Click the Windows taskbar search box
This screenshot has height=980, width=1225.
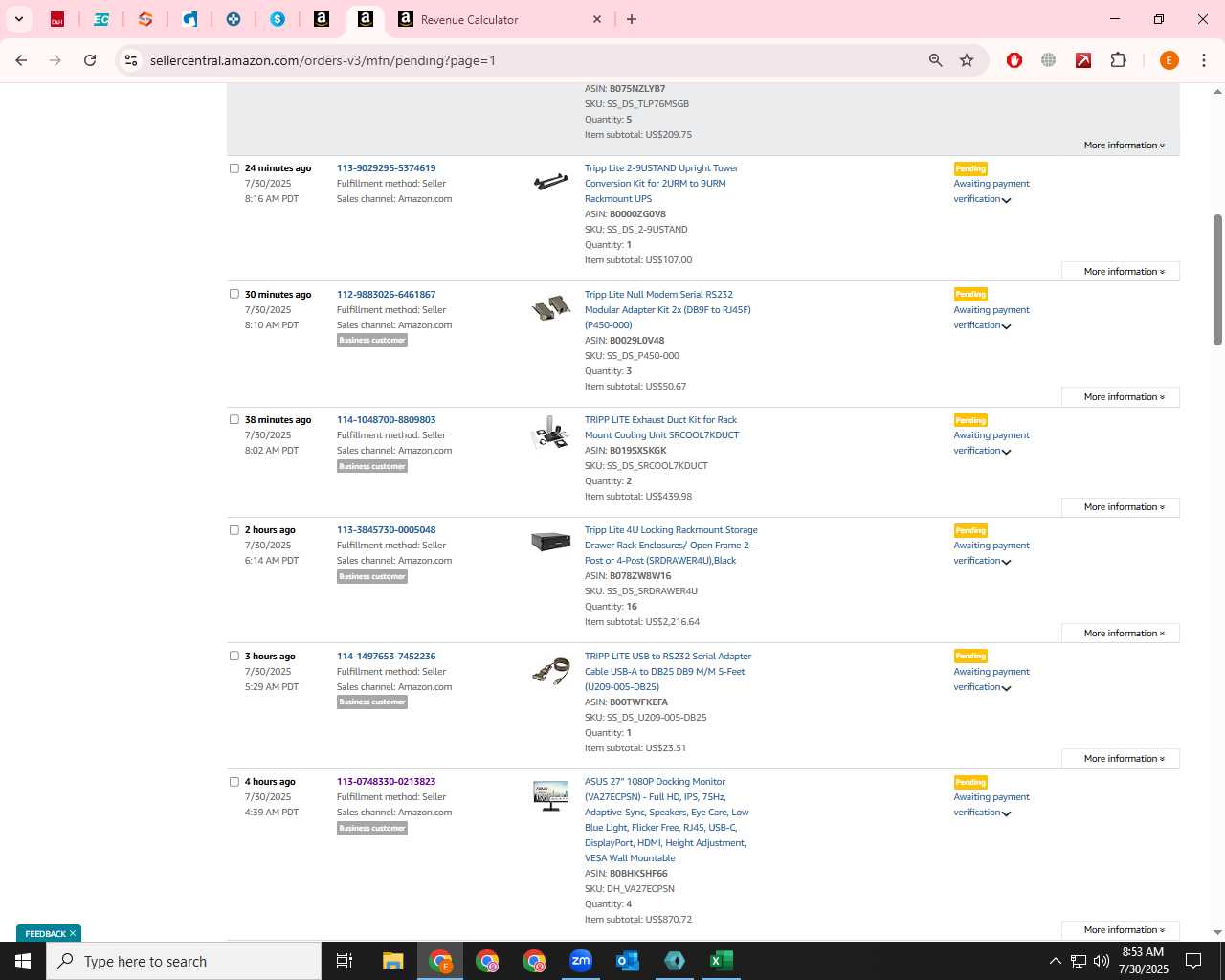click(x=184, y=961)
